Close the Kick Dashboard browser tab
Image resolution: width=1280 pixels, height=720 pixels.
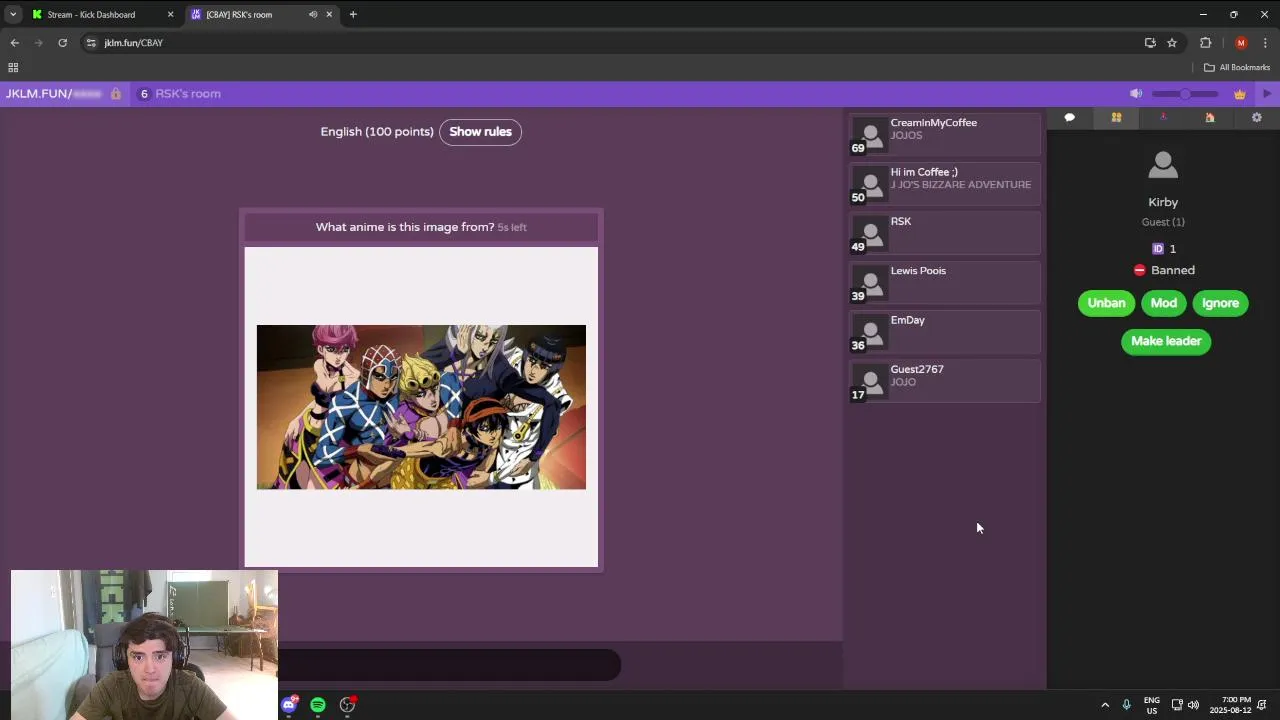click(x=170, y=15)
